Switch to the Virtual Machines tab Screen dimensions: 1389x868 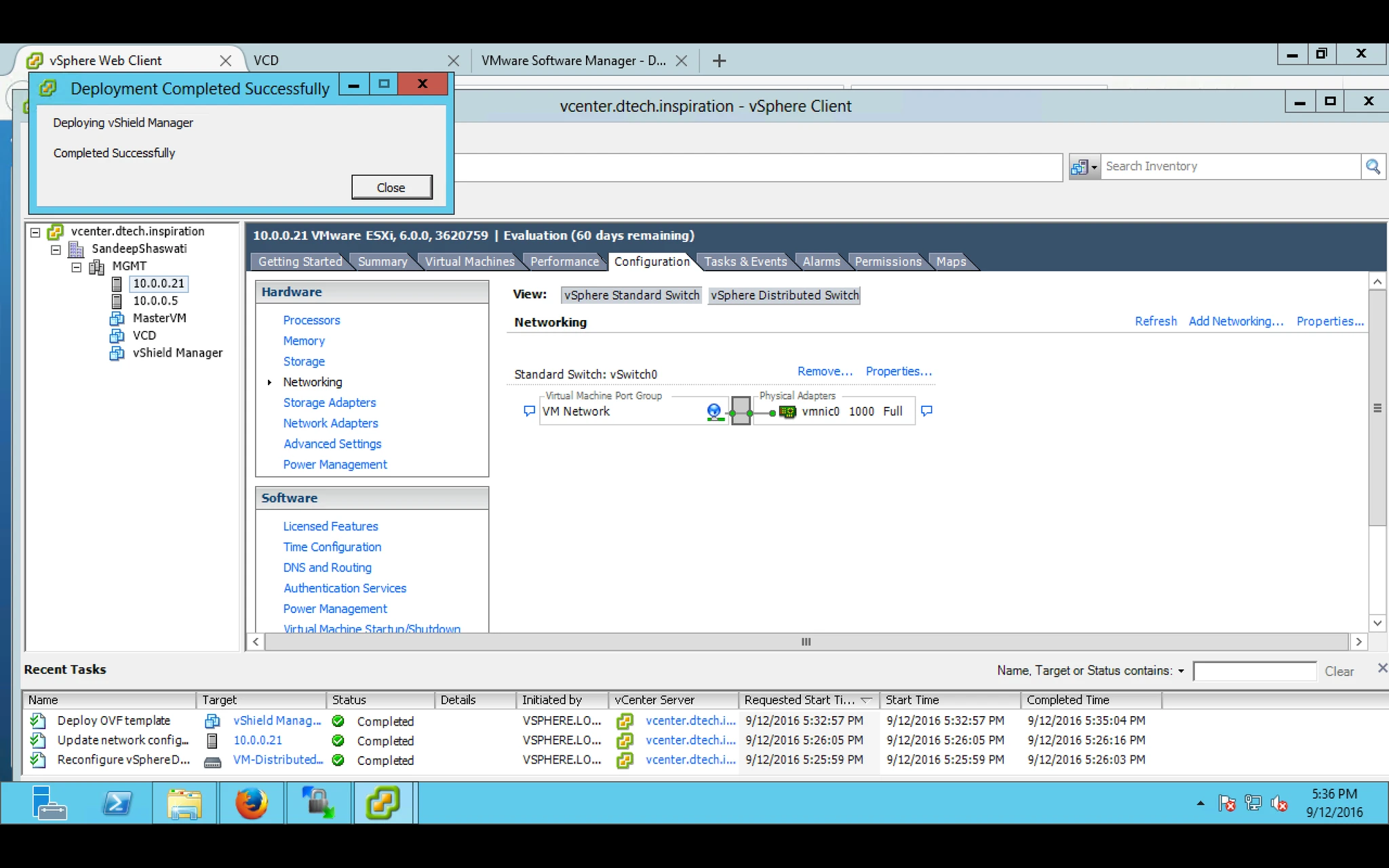click(469, 262)
